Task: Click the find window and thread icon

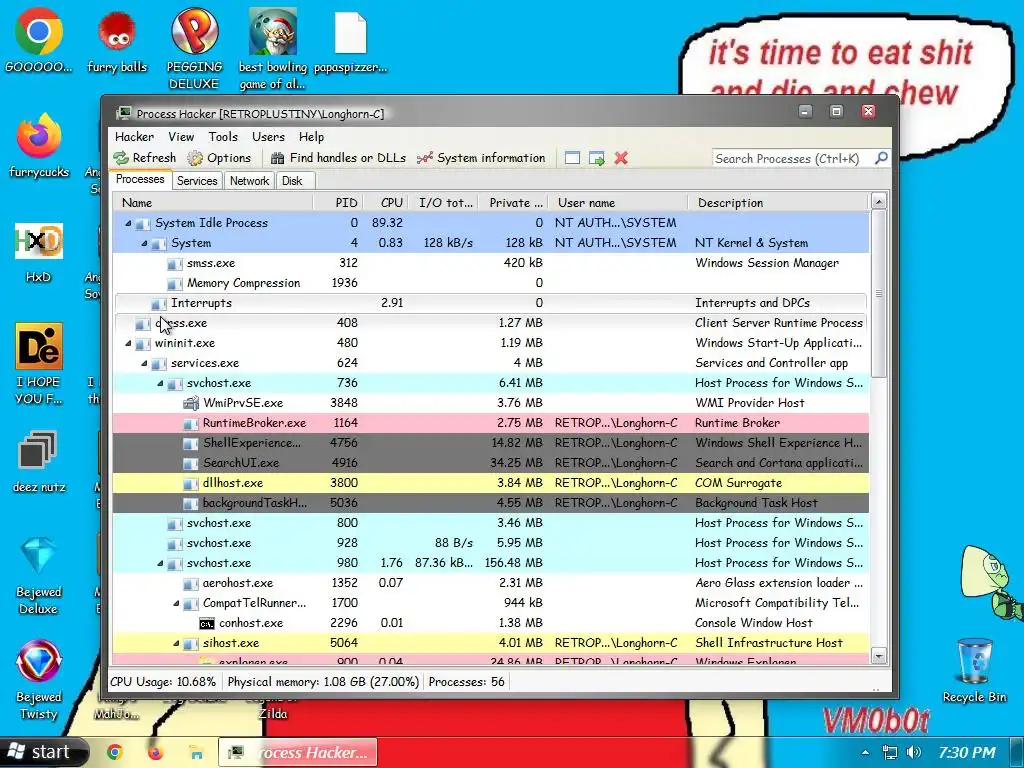Action: 596,158
